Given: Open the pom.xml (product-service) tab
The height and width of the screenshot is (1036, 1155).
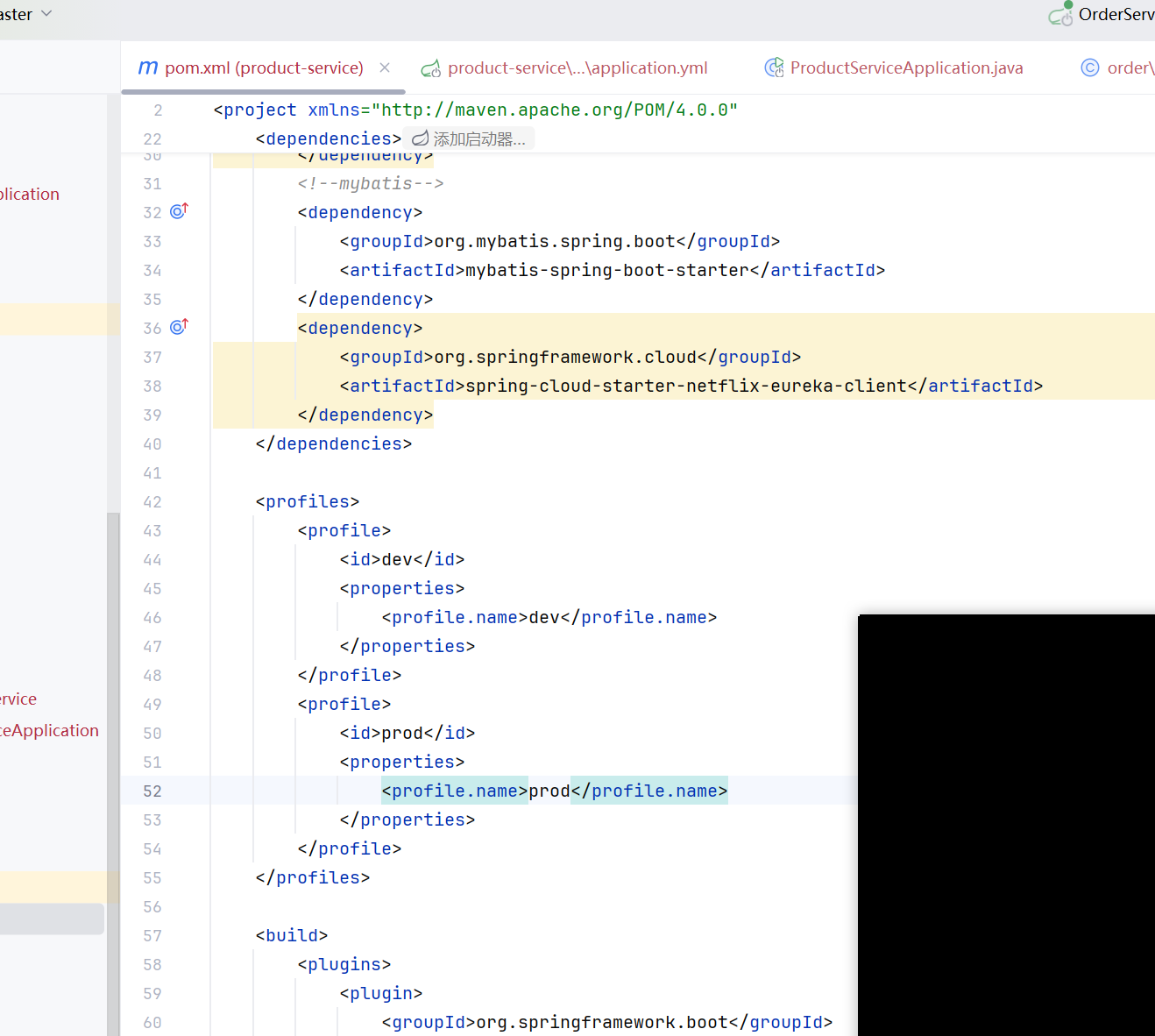Looking at the screenshot, I should tap(263, 67).
